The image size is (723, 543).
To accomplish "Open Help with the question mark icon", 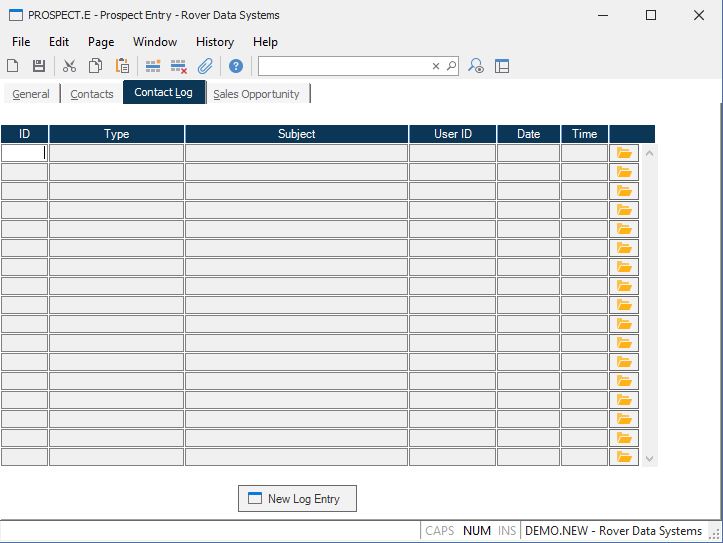I will point(236,66).
